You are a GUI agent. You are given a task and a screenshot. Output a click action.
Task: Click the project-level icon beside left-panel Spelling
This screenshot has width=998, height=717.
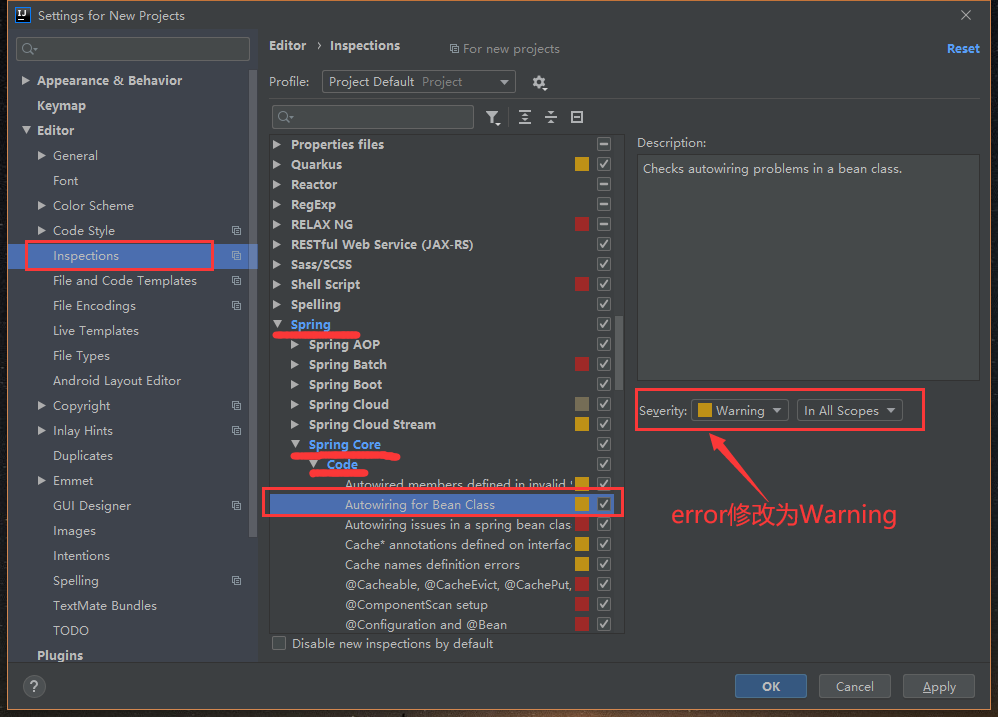(236, 580)
